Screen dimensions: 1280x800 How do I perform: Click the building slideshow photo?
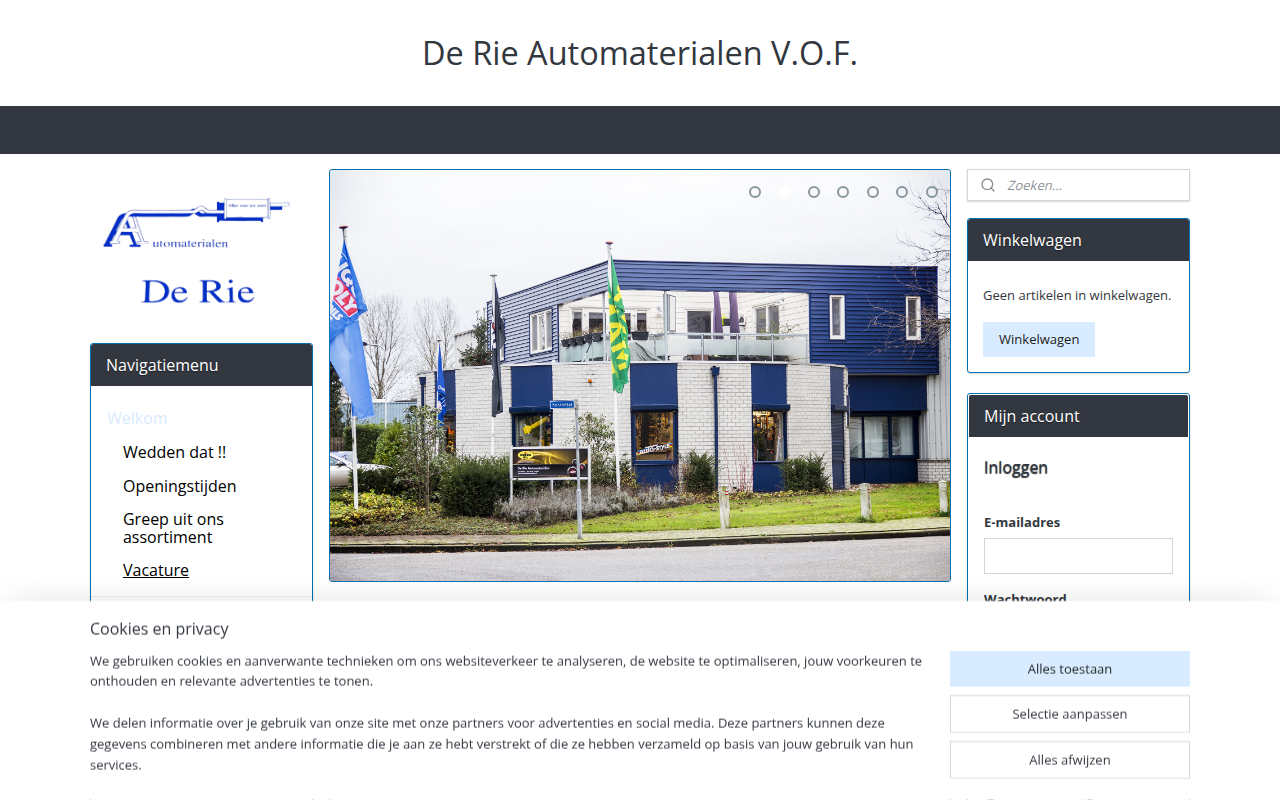tap(640, 375)
